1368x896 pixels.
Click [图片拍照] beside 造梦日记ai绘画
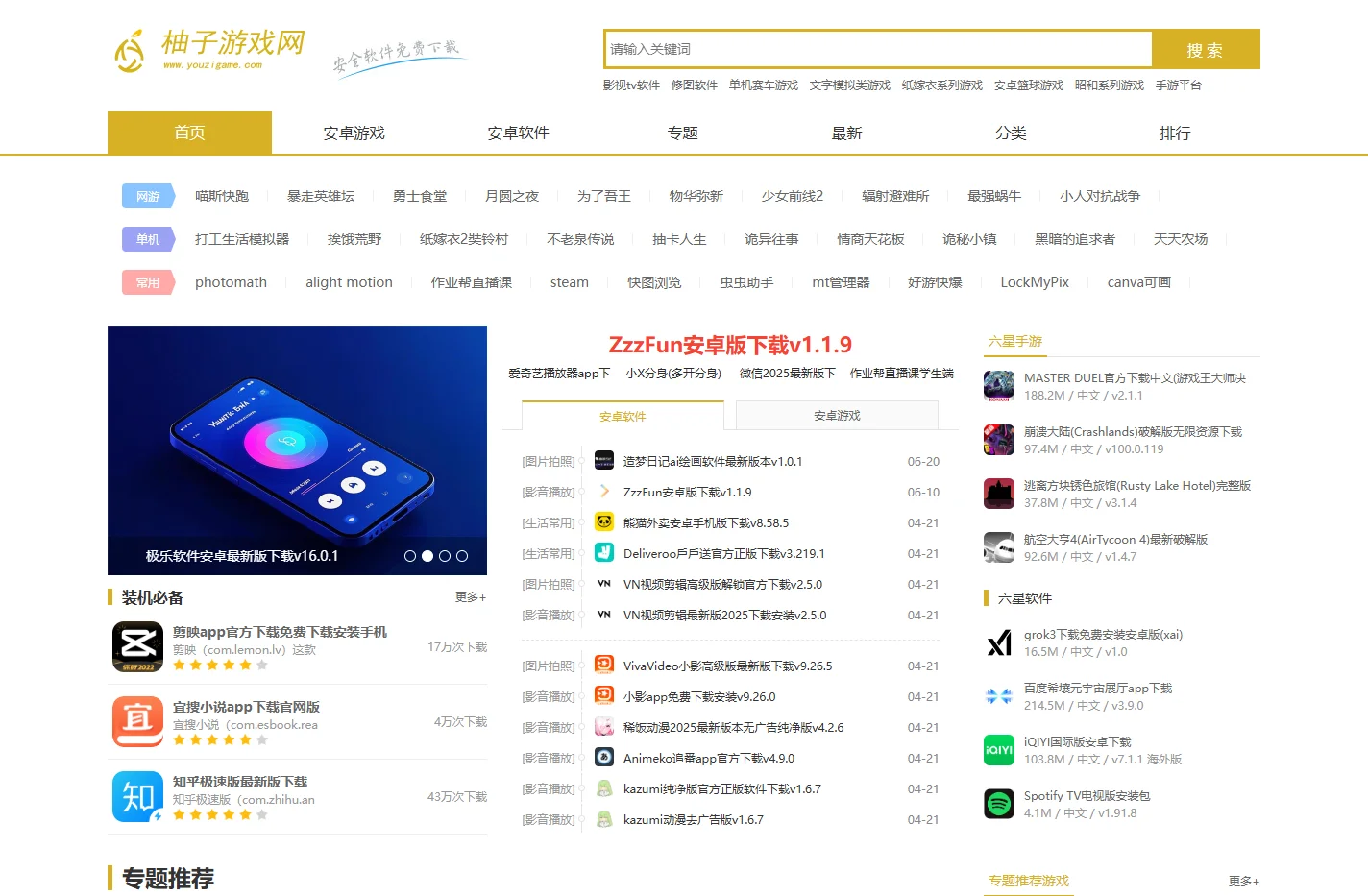tap(549, 462)
